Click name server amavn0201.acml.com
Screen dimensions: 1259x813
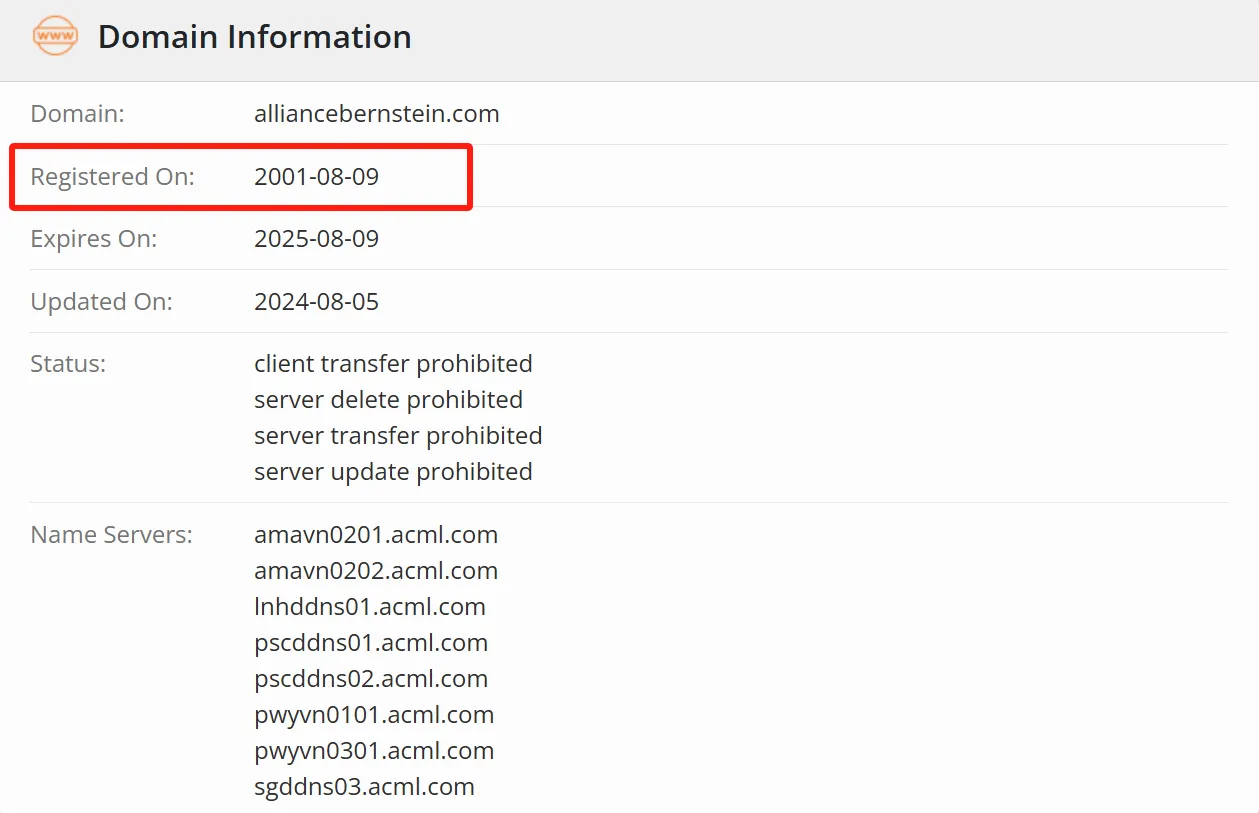376,535
